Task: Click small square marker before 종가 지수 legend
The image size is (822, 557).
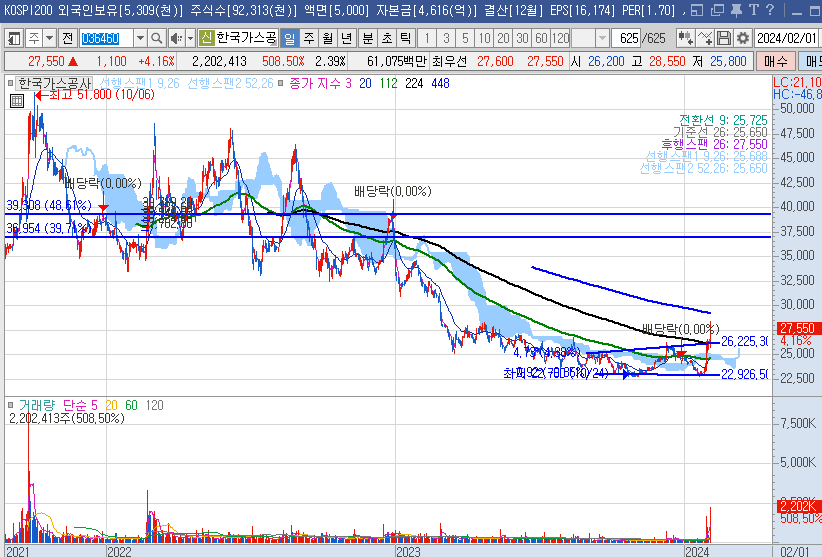Action: point(280,83)
